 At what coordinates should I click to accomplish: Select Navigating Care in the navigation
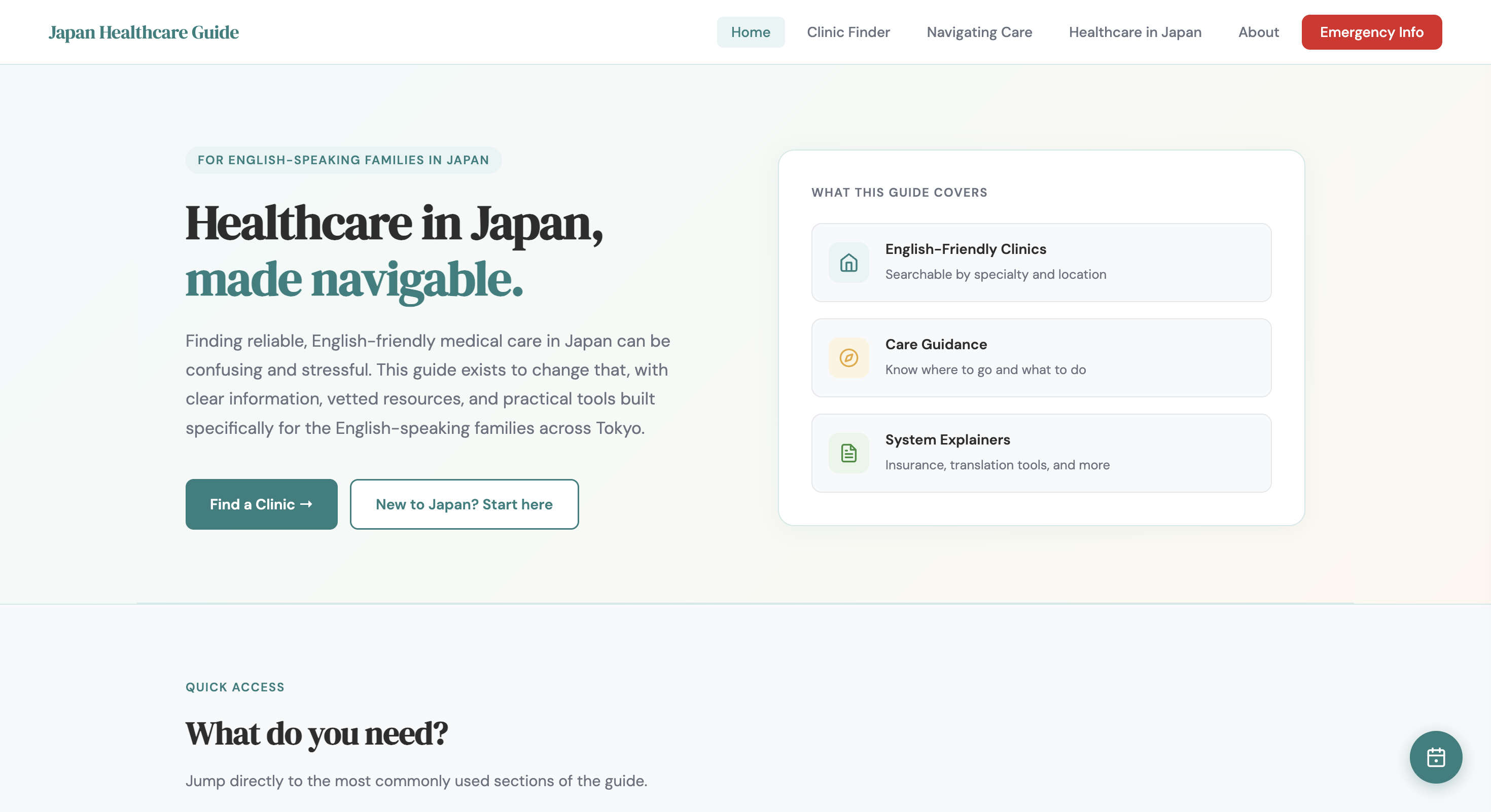pos(979,32)
